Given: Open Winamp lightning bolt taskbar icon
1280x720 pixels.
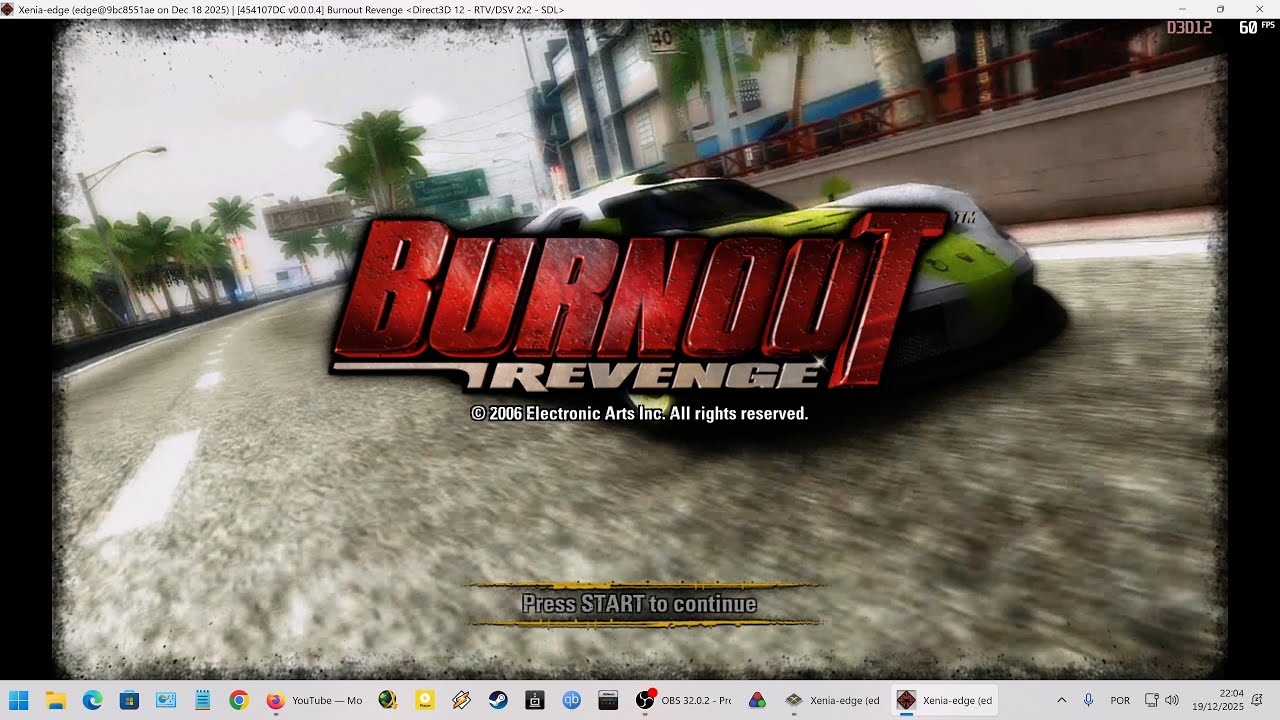Looking at the screenshot, I should click(461, 700).
